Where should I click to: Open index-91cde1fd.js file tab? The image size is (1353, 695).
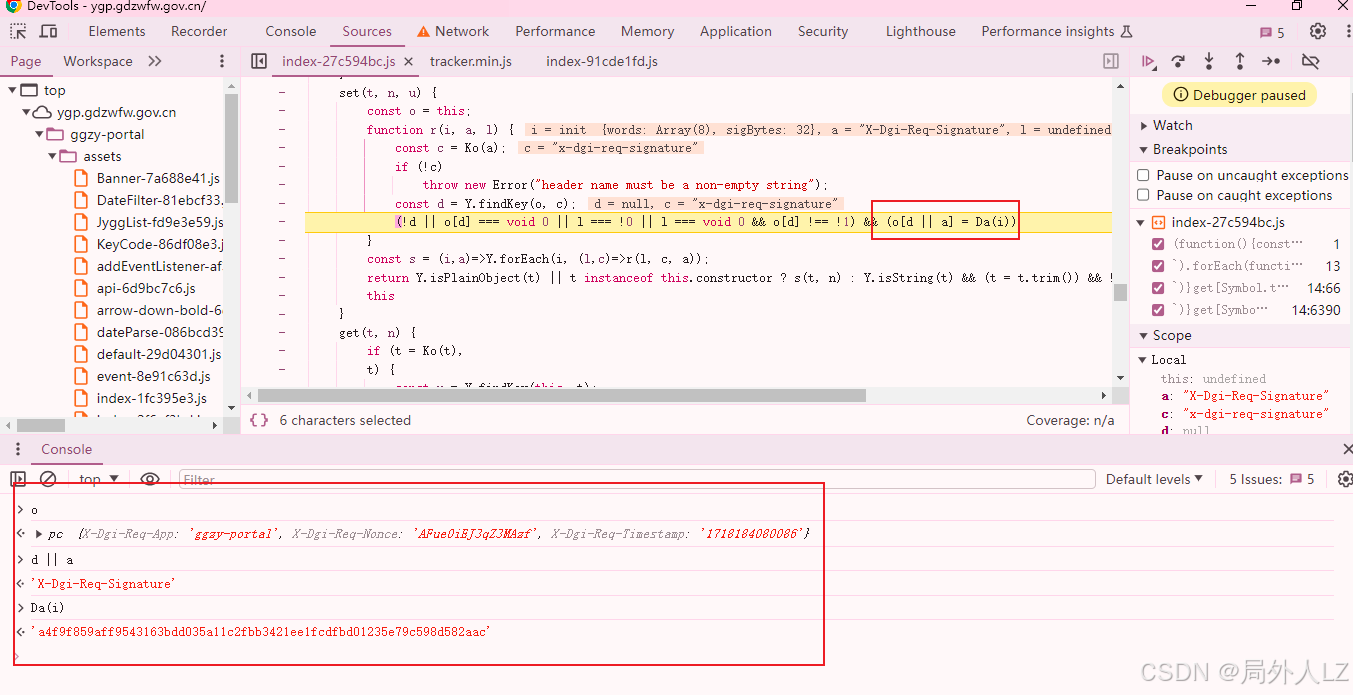coord(602,61)
